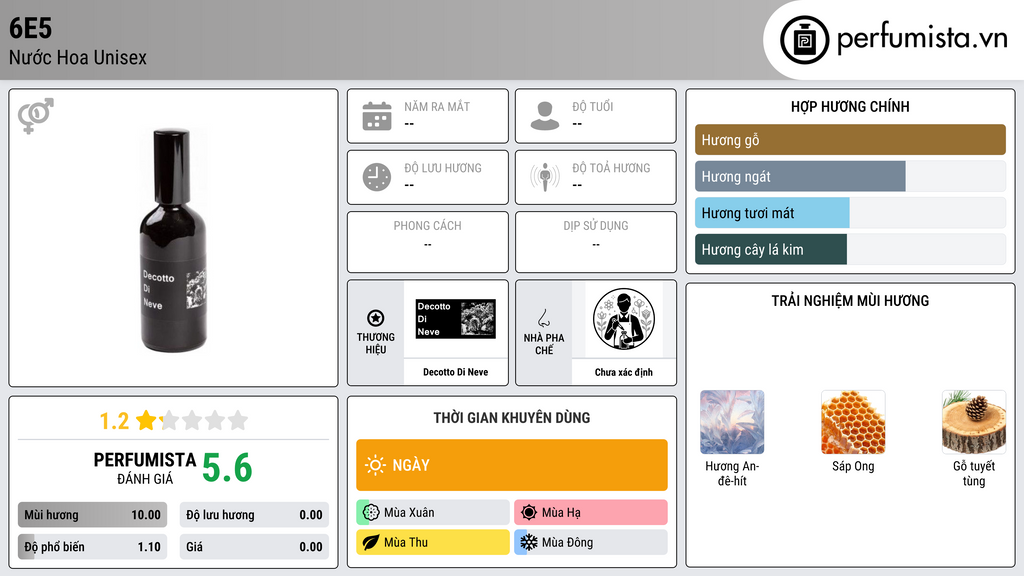The width and height of the screenshot is (1024, 576).
Task: Click the 1.2 star rating value
Action: [114, 421]
